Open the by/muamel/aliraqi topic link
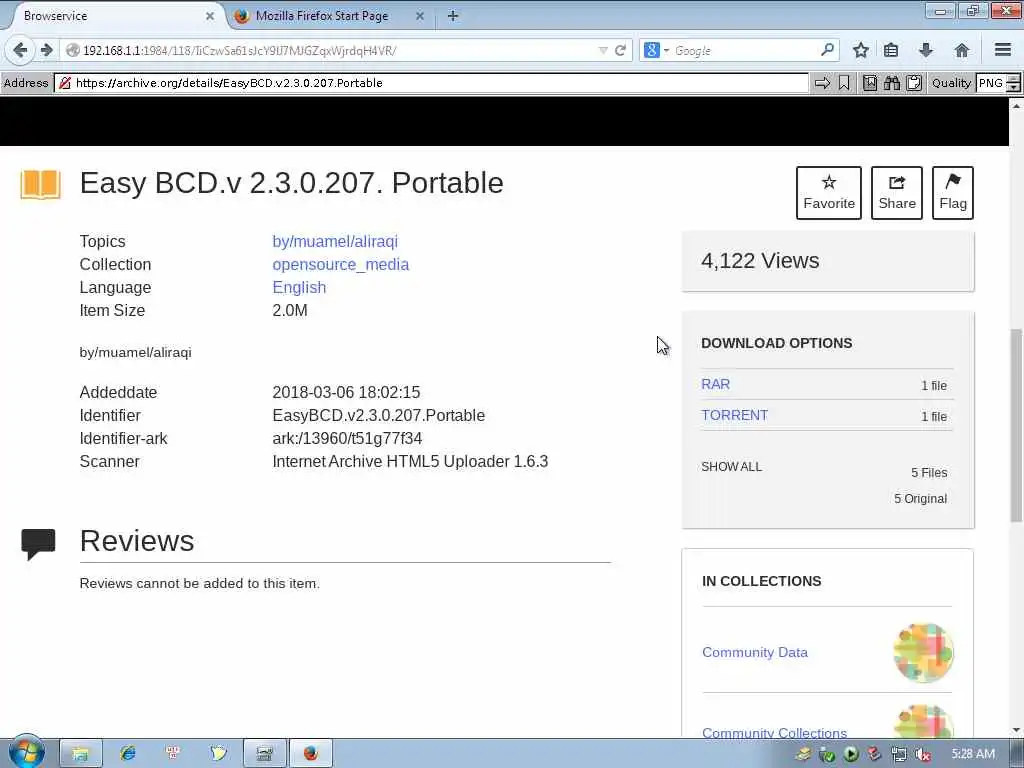This screenshot has height=768, width=1024. (x=335, y=241)
